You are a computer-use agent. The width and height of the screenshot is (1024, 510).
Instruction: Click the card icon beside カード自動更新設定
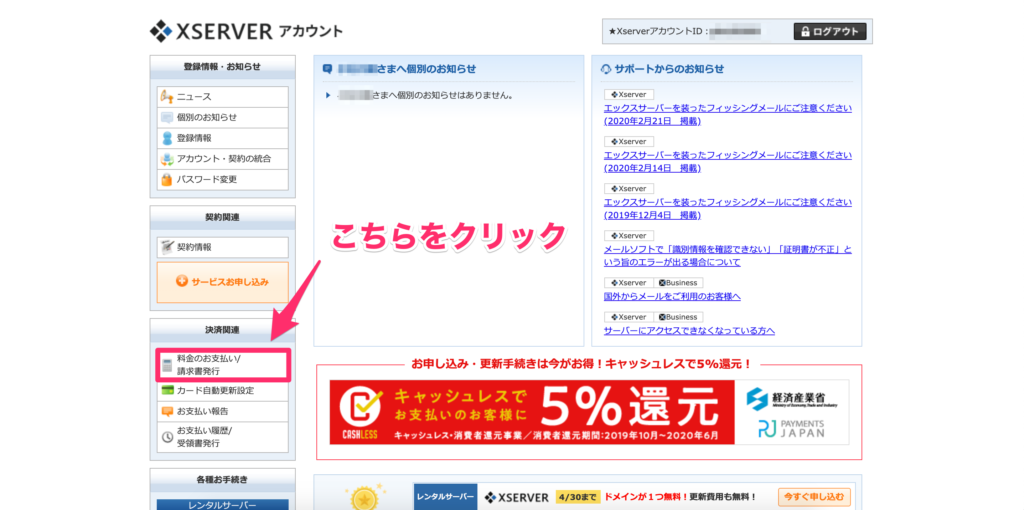(x=167, y=390)
